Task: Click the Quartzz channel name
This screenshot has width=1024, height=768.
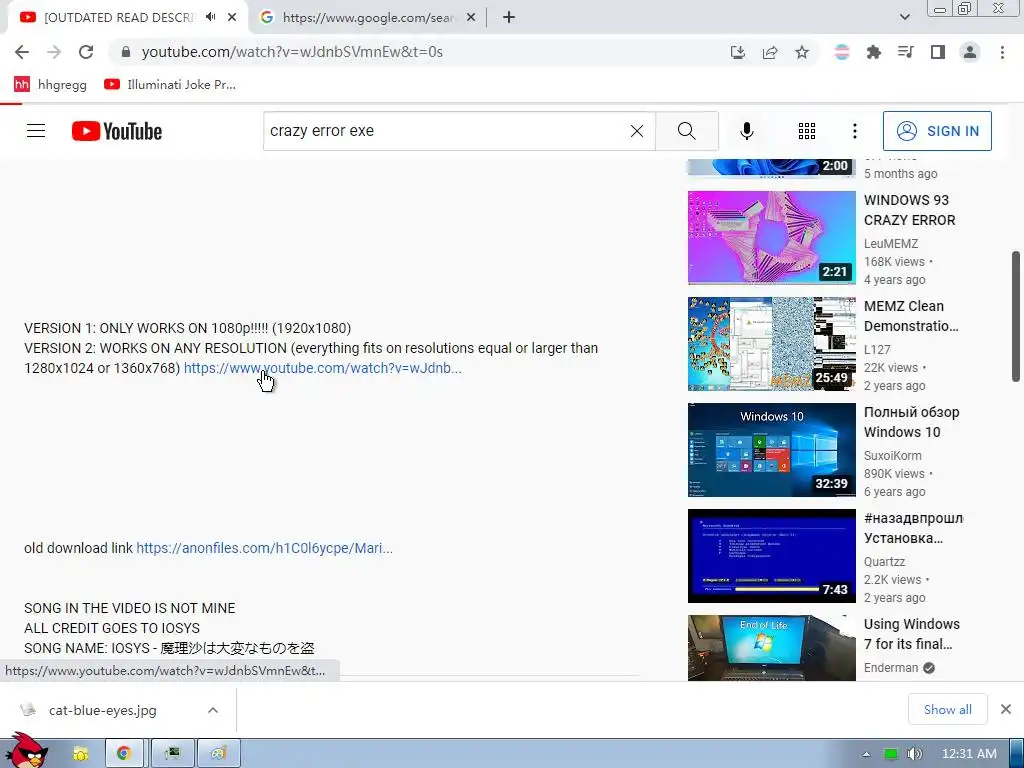Action: [884, 562]
